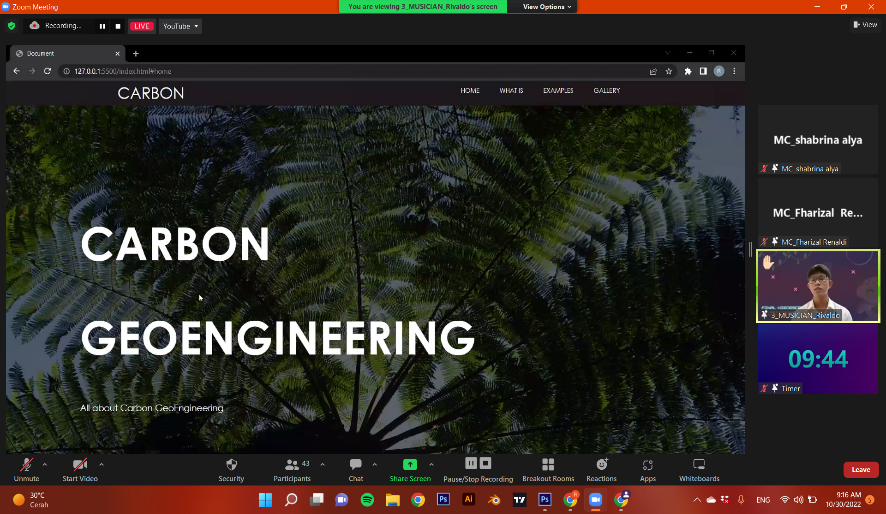Open browser three-dot menu
This screenshot has width=886, height=514.
[734, 71]
